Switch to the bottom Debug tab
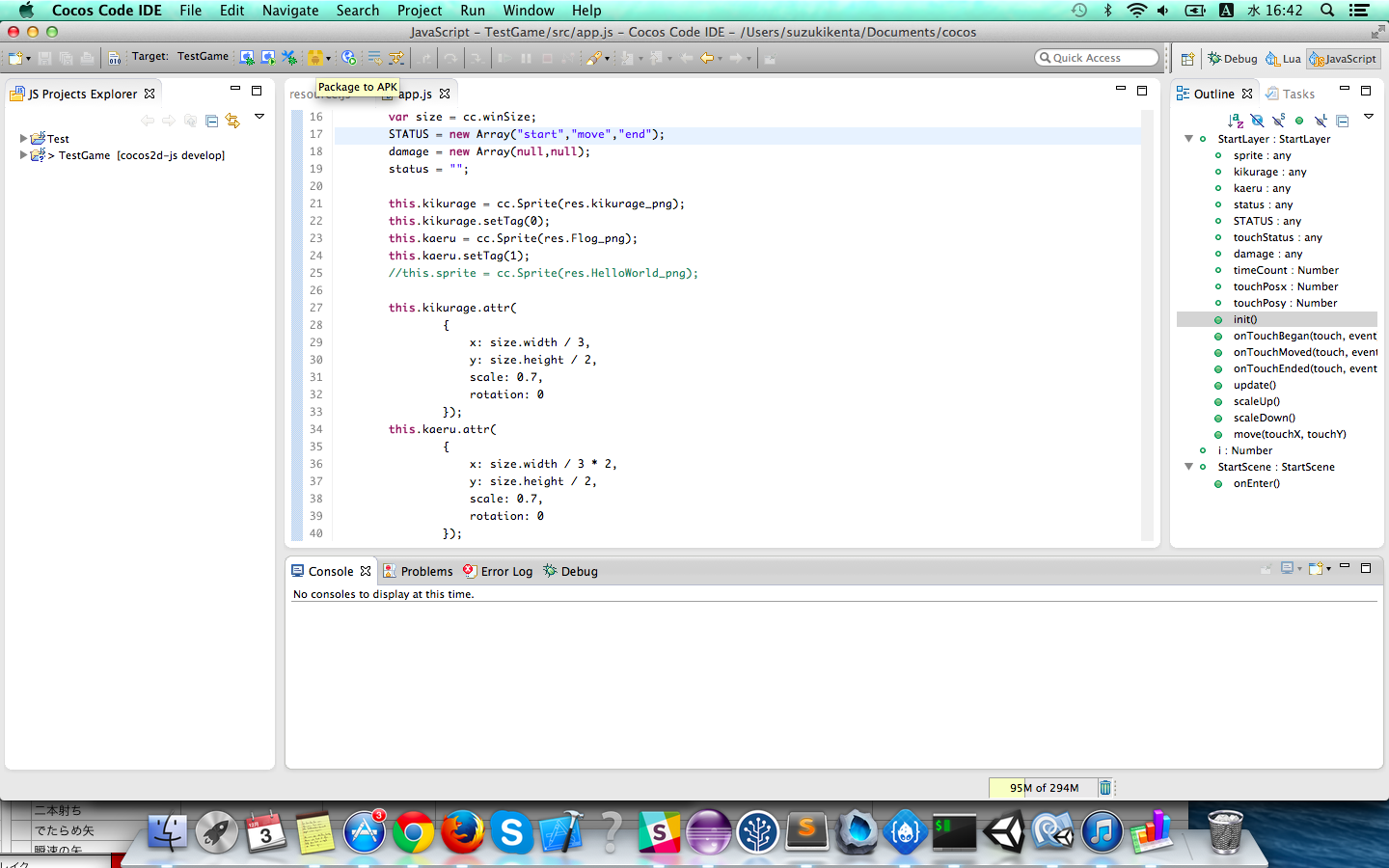This screenshot has width=1389, height=868. (570, 571)
